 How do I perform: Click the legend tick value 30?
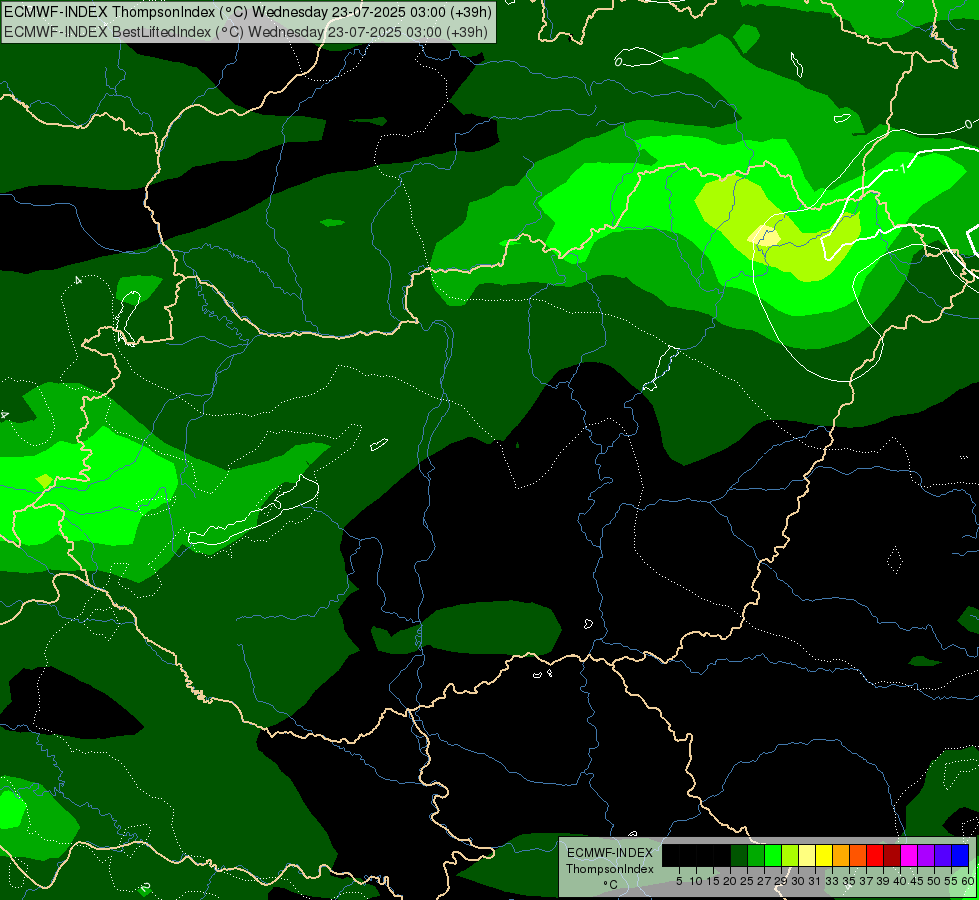pyautogui.click(x=799, y=881)
